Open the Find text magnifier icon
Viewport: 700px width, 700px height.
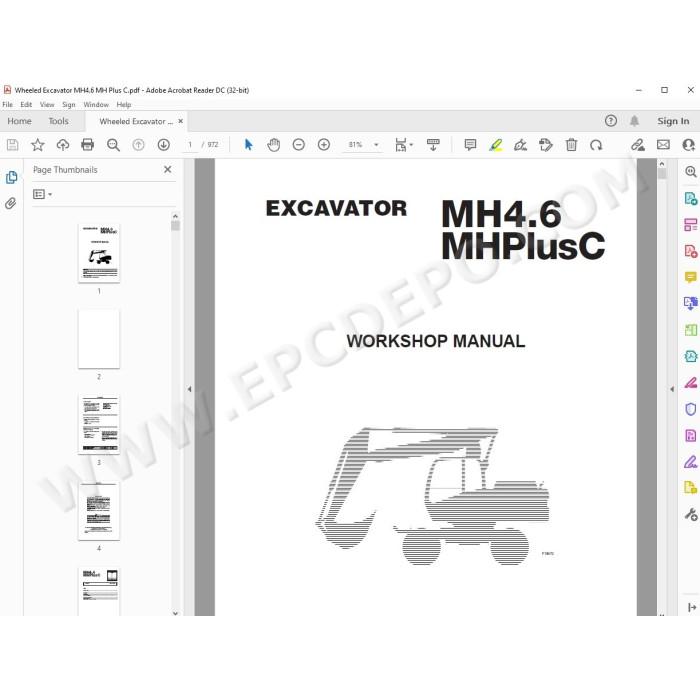coord(113,145)
